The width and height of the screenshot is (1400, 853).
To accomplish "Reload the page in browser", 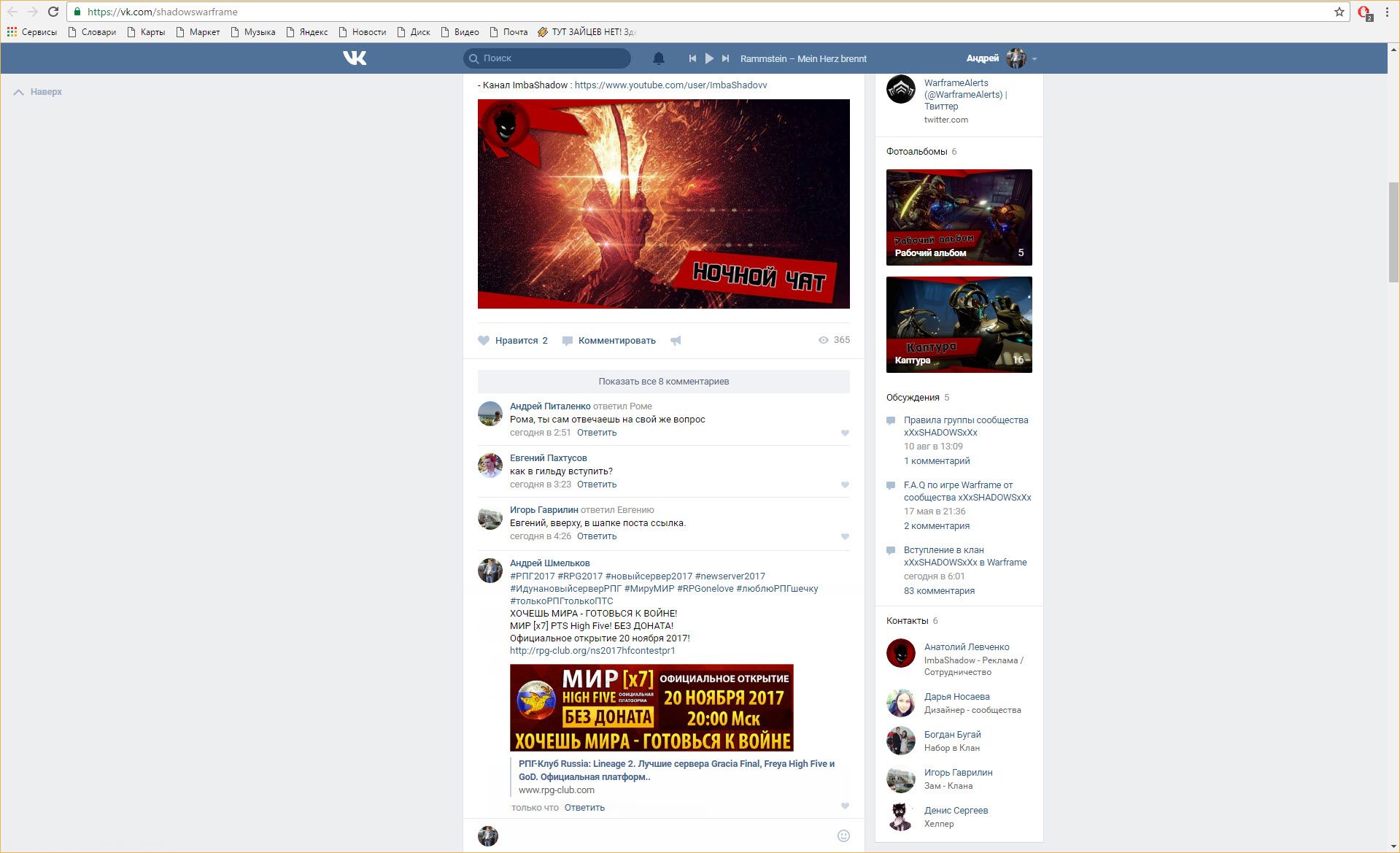I will 53,12.
